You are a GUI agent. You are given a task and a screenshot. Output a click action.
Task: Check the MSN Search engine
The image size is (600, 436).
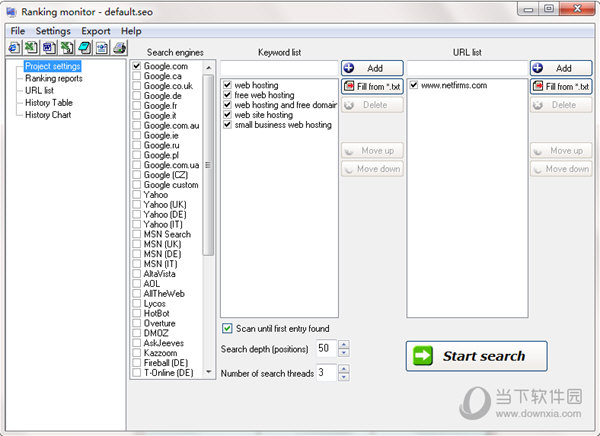pyautogui.click(x=137, y=234)
